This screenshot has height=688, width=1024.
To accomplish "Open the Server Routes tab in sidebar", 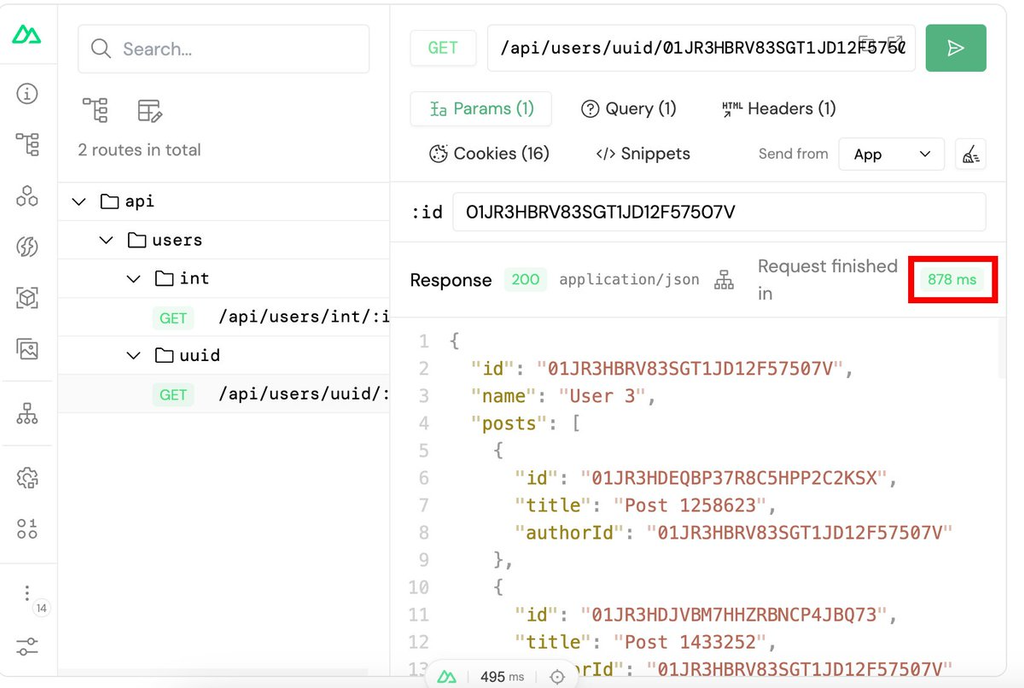I will point(27,413).
